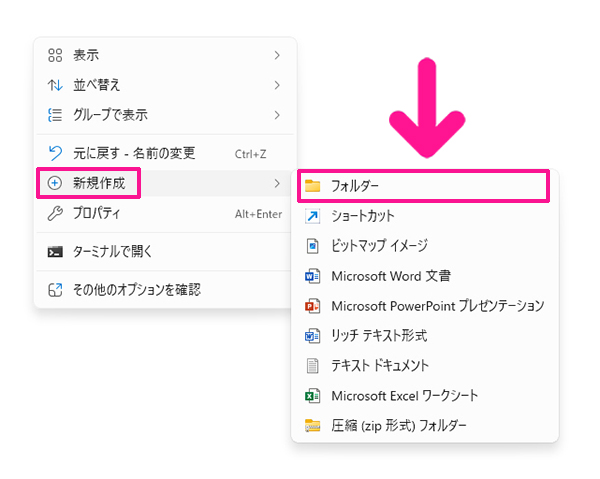Click the bitmap image icon
The height and width of the screenshot is (479, 600).
[x=312, y=245]
